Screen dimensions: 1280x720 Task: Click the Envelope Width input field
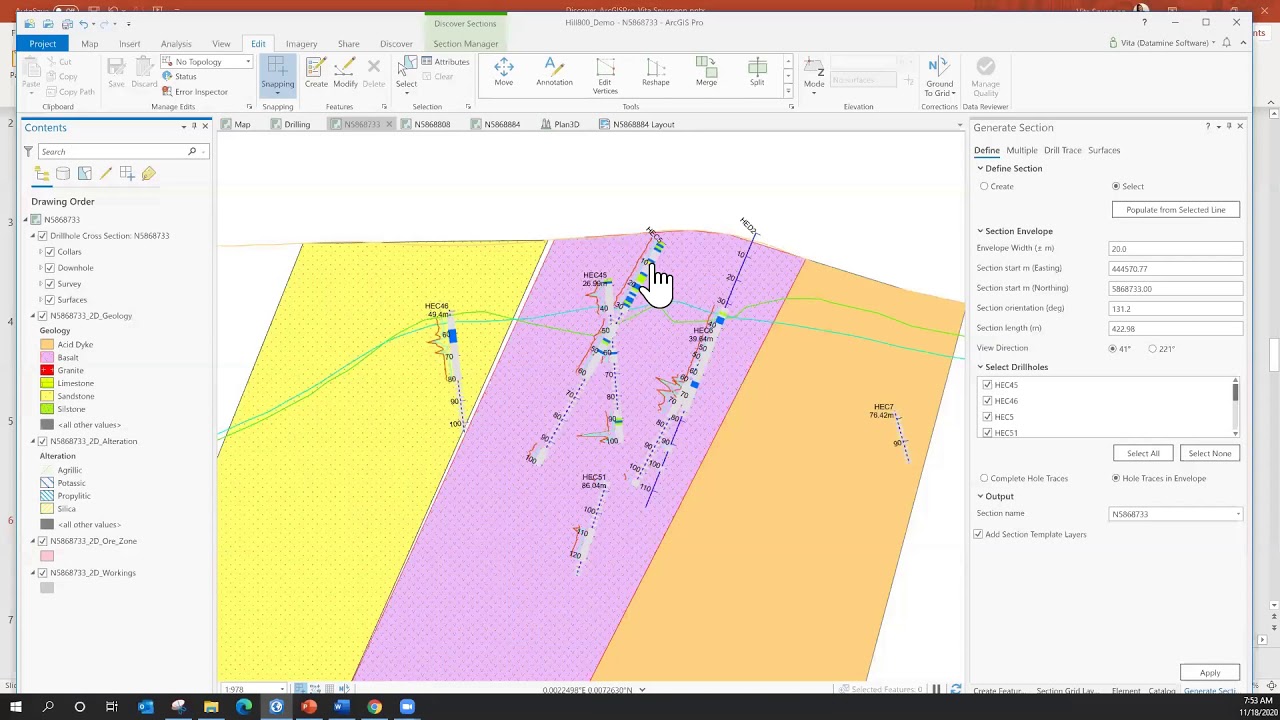(1175, 249)
